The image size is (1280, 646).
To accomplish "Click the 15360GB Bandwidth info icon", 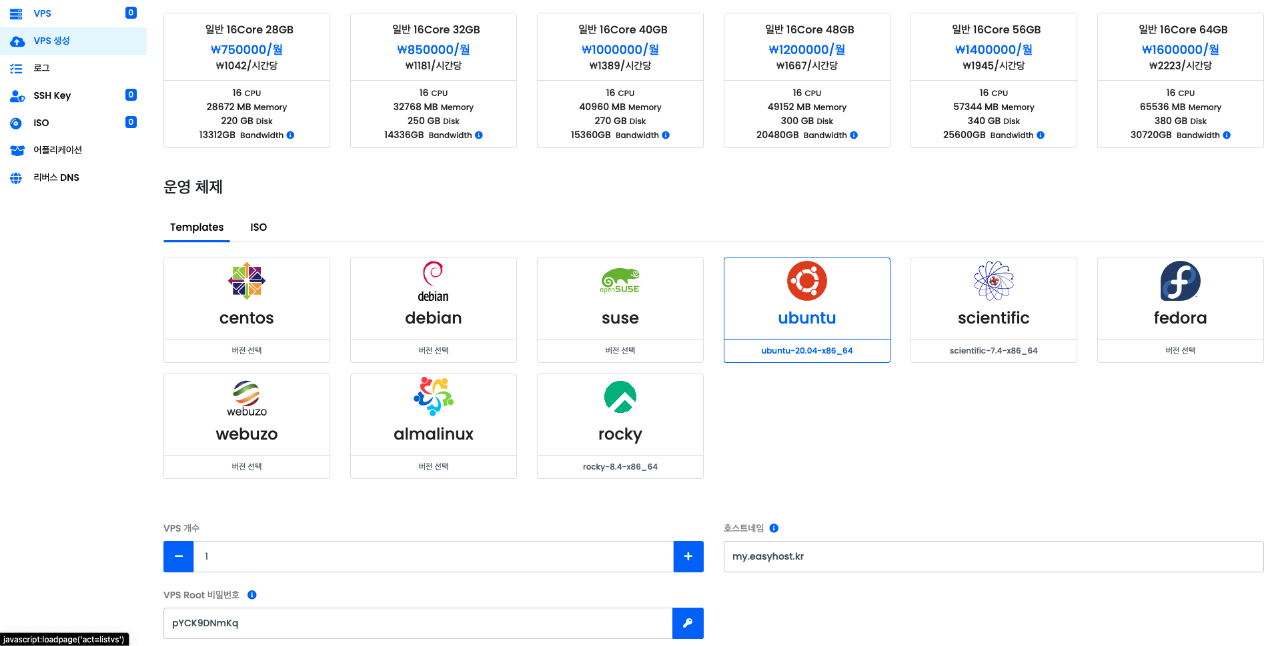I will tap(665, 135).
